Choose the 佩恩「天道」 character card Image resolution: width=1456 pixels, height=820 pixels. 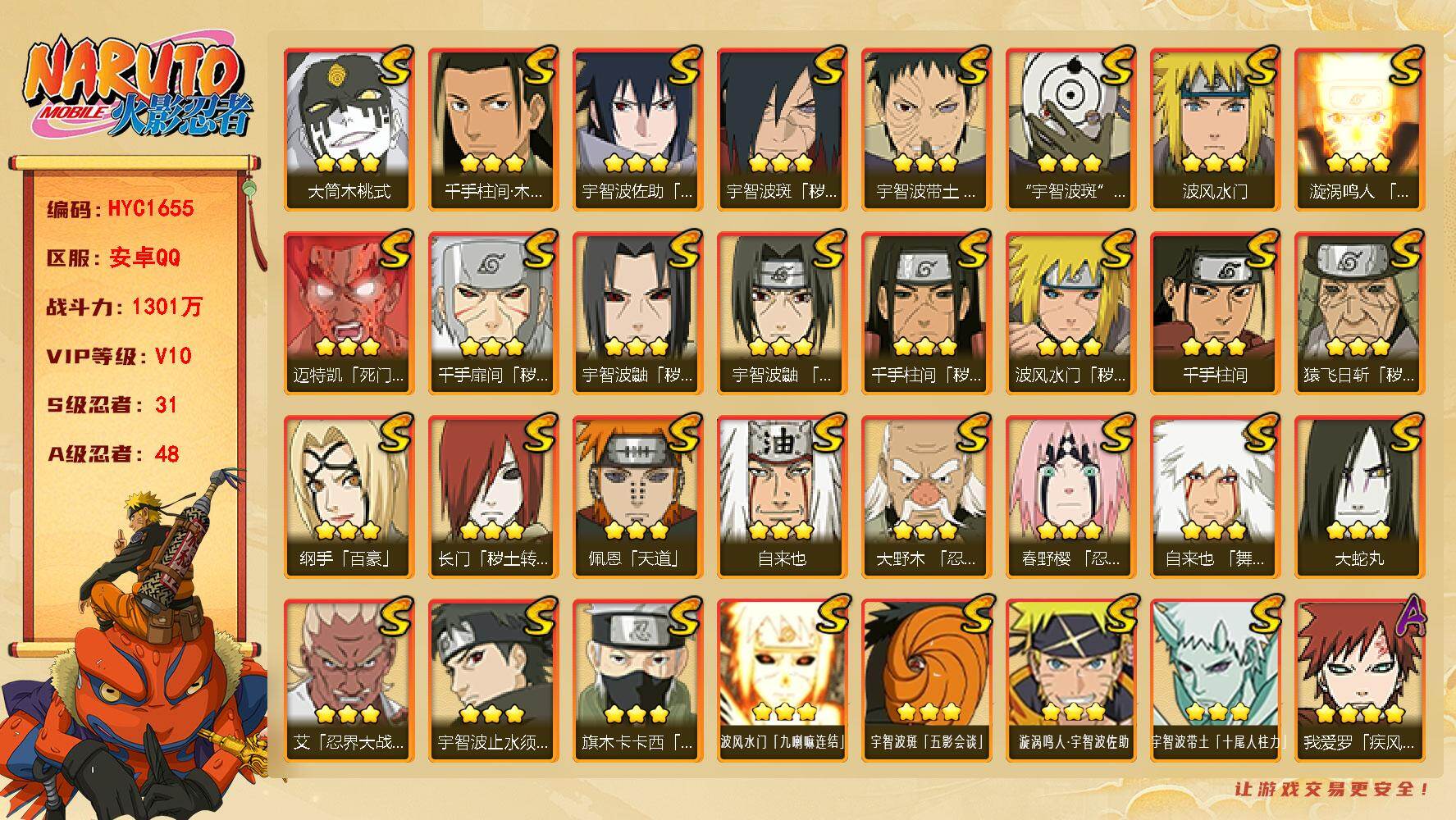coord(637,497)
